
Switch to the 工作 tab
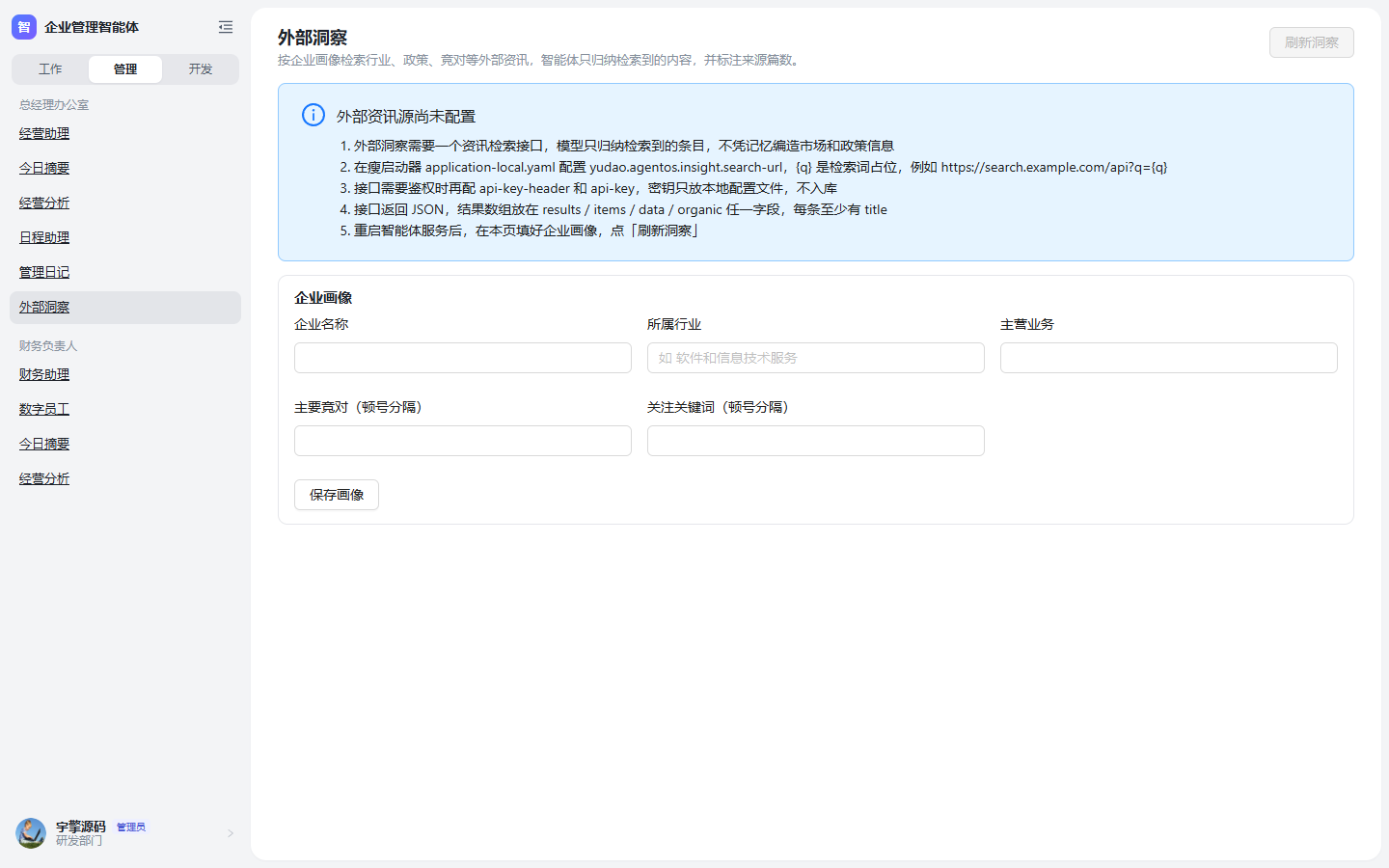(50, 69)
